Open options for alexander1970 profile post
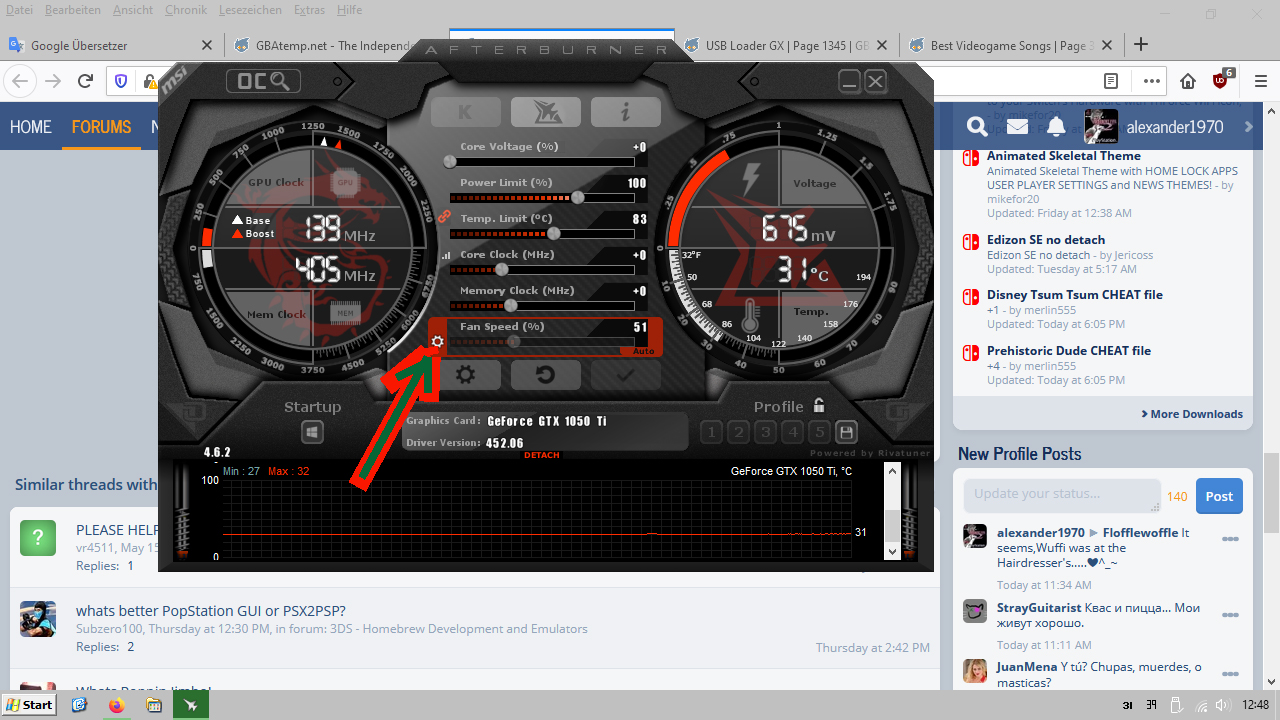Image resolution: width=1280 pixels, height=720 pixels. pyautogui.click(x=1230, y=540)
